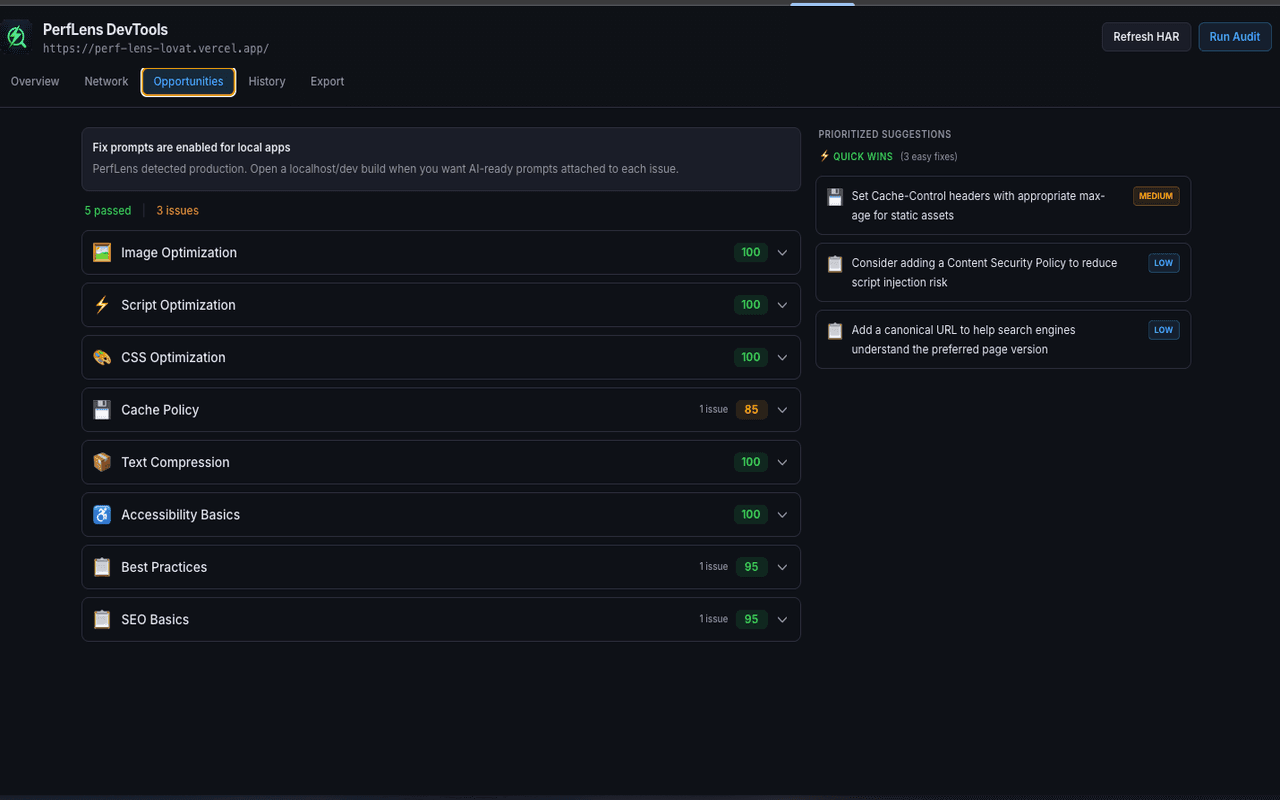Viewport: 1280px width, 800px height.
Task: Click 'Consider adding a Content Security Policy' text
Action: (x=984, y=273)
